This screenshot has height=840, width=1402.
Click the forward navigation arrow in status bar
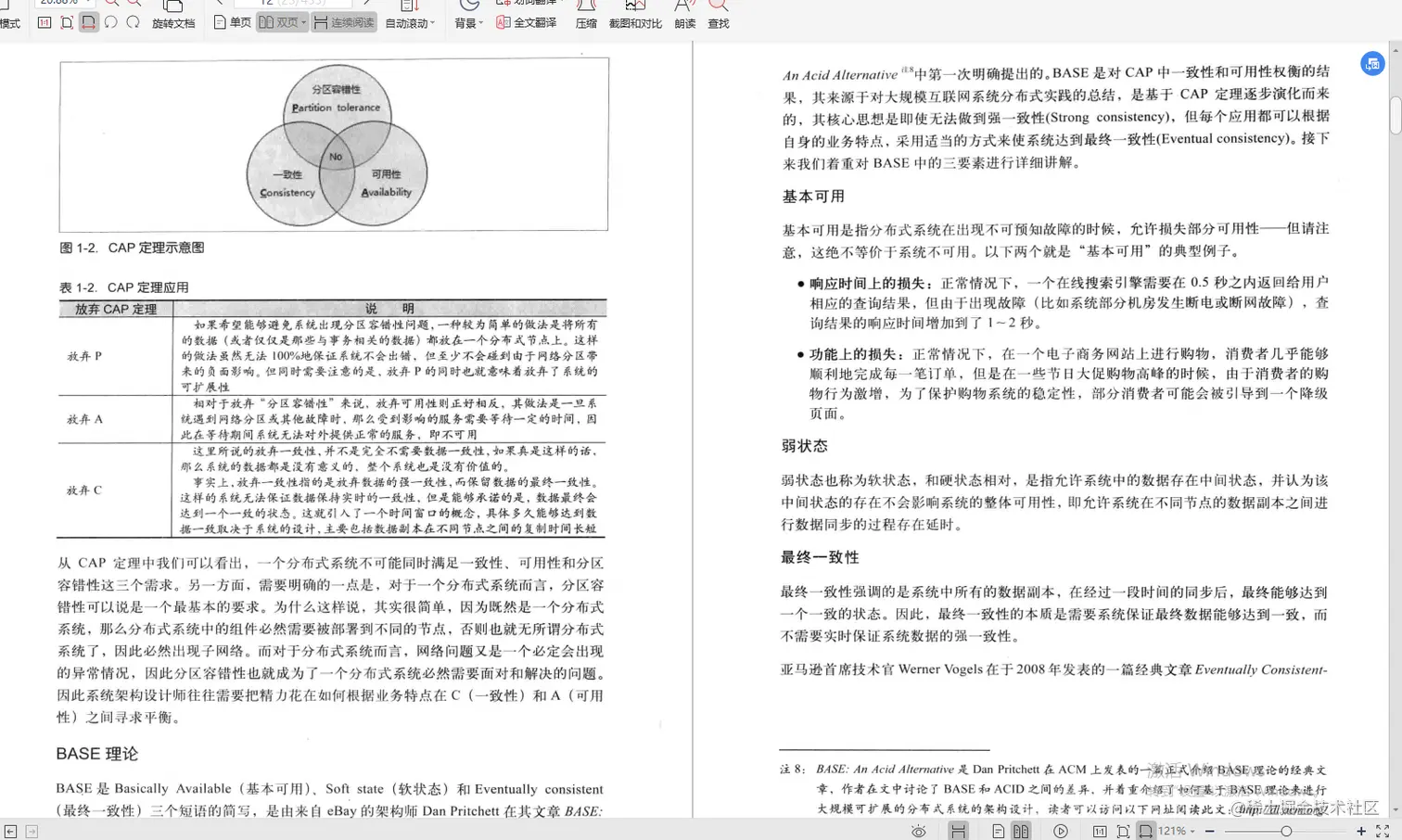[x=32, y=832]
